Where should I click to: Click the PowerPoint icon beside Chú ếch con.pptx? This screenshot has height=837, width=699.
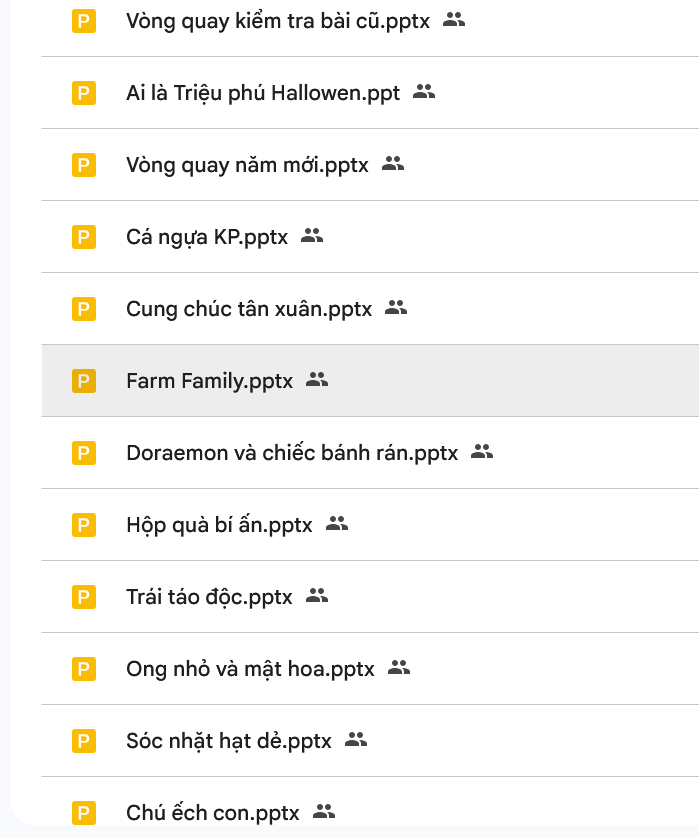point(84,813)
